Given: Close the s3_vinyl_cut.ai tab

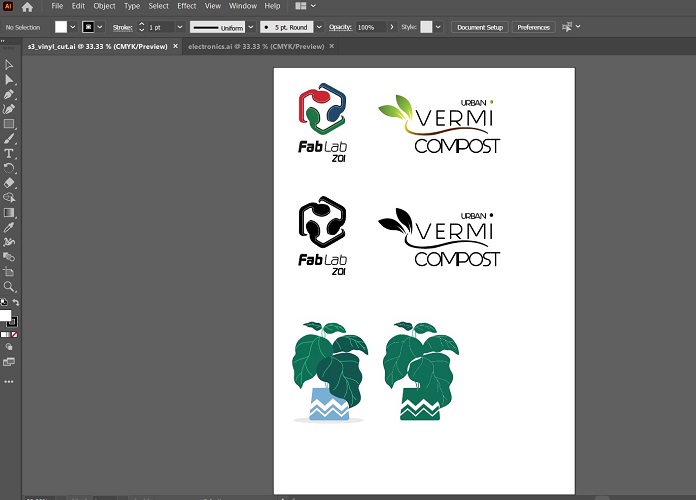Looking at the screenshot, I should 175,46.
